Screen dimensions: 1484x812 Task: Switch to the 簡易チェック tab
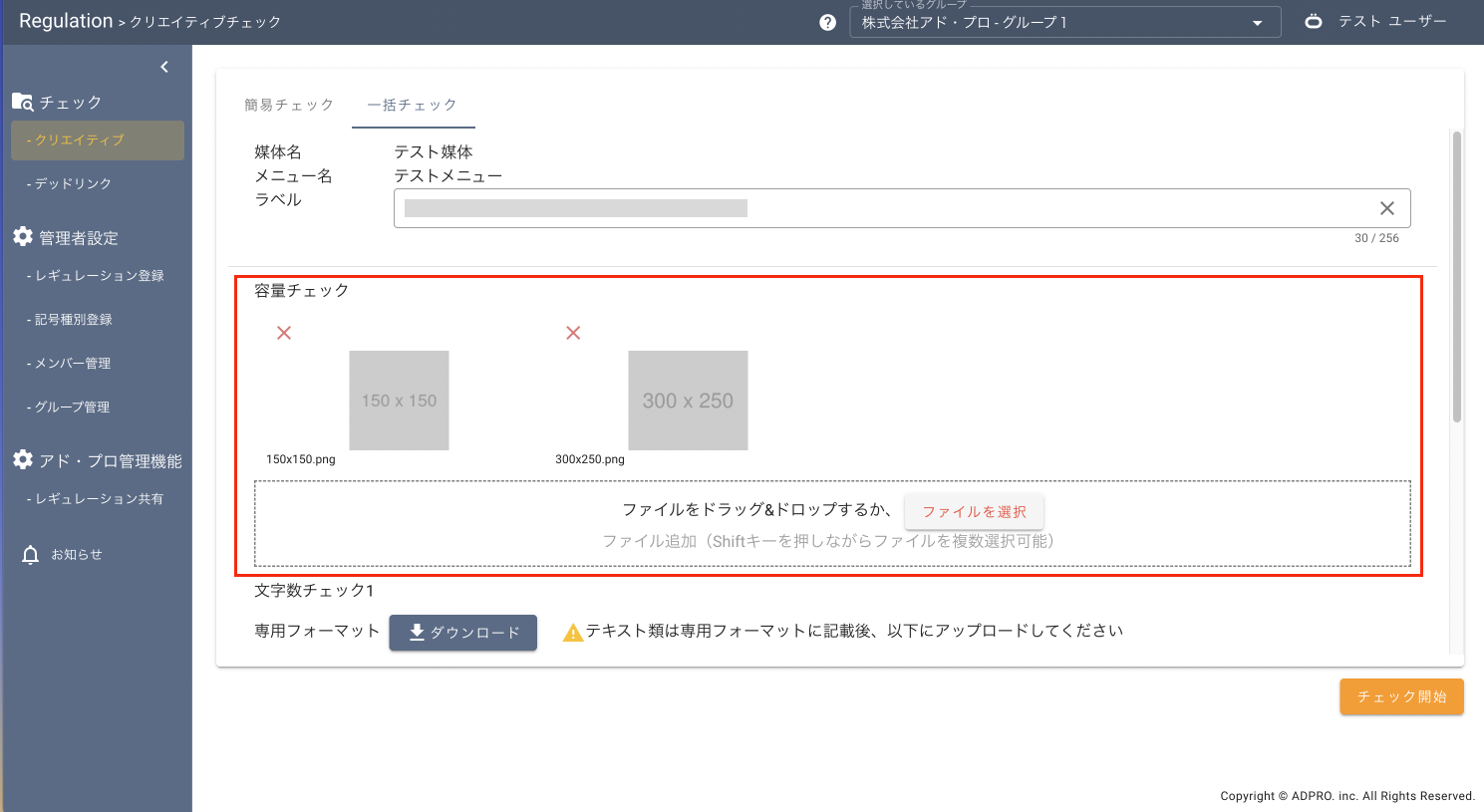point(289,105)
